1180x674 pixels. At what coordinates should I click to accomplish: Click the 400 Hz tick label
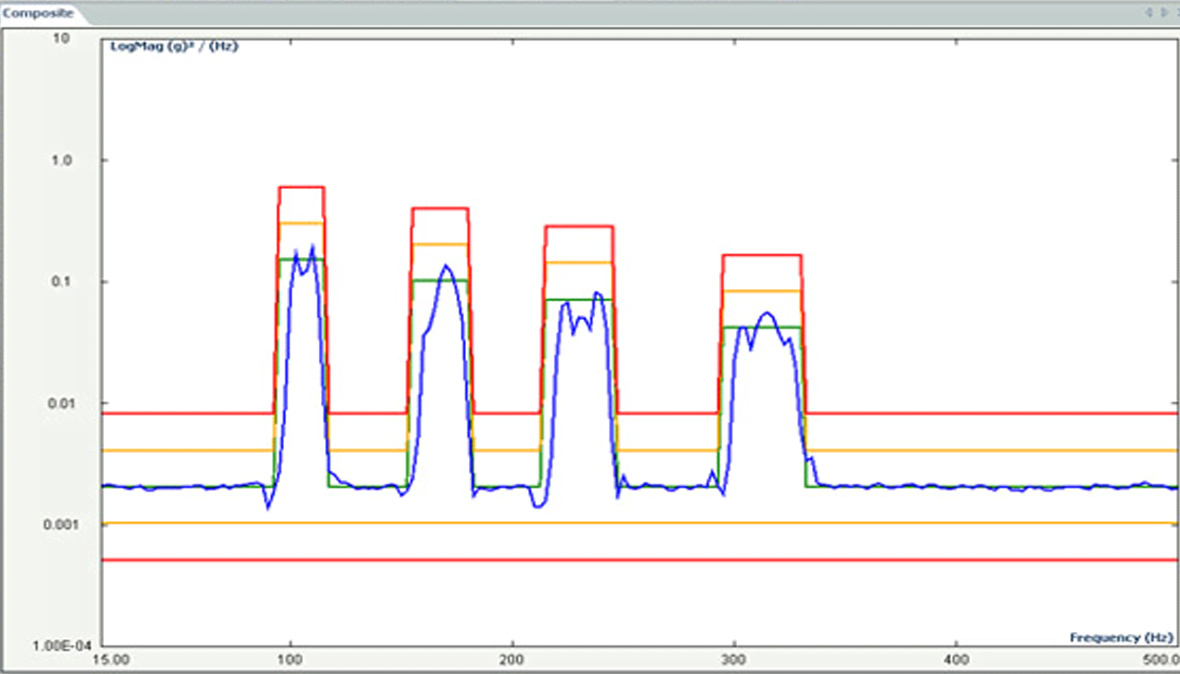957,659
